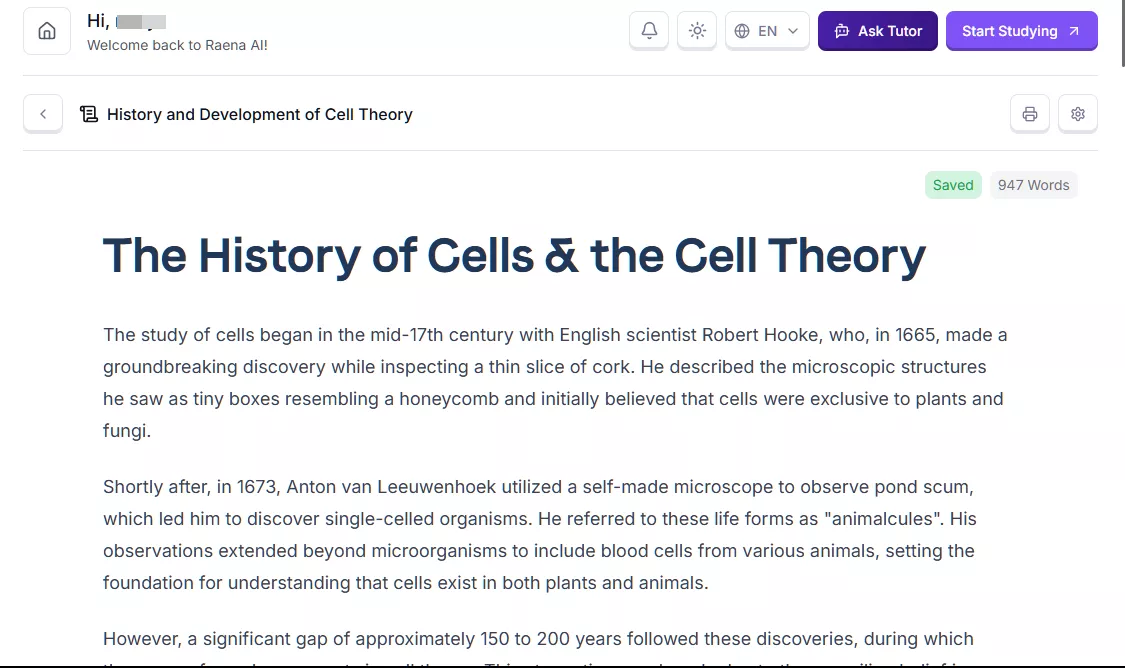Go to the home page icon
Image resolution: width=1125 pixels, height=668 pixels.
click(x=47, y=31)
